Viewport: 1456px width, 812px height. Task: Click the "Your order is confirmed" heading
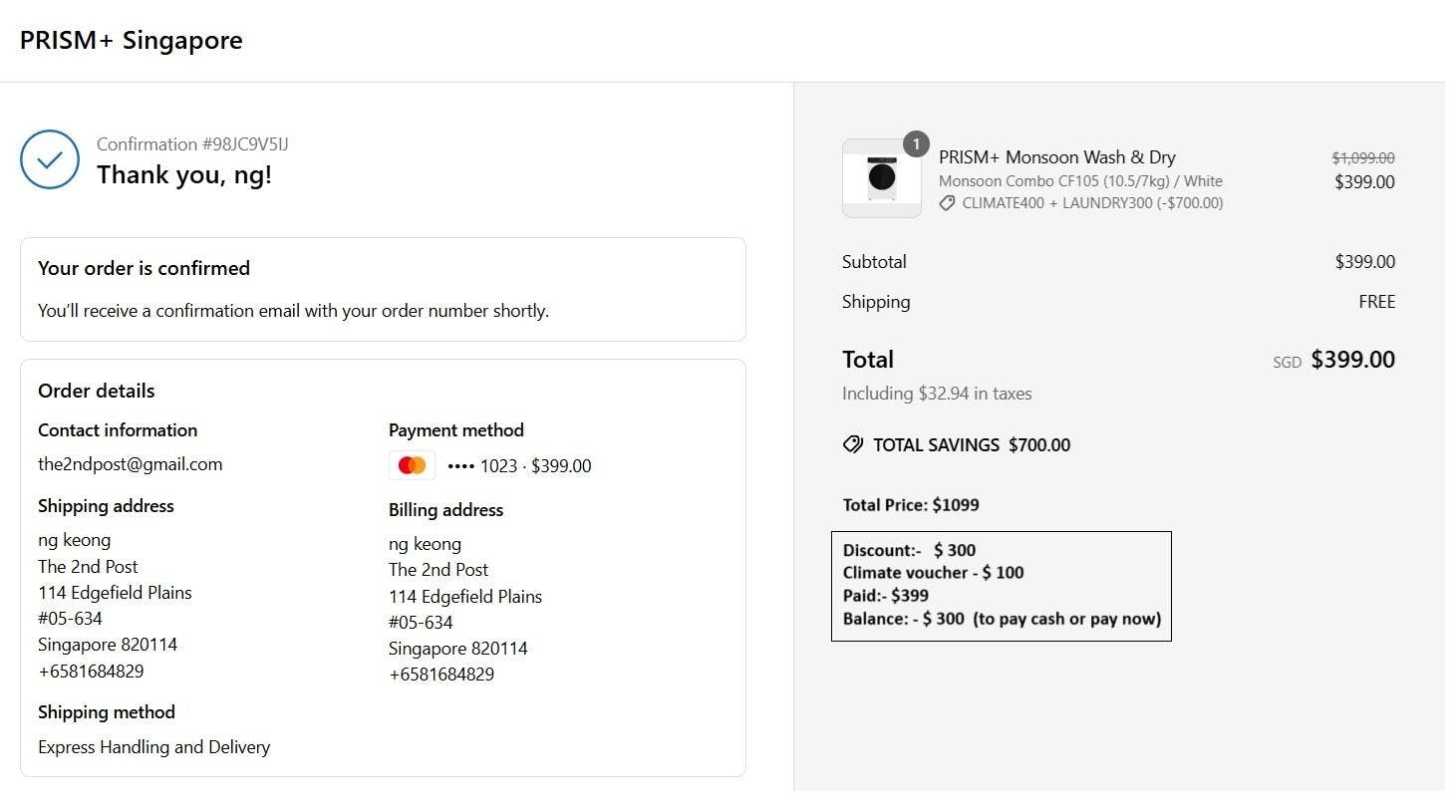(x=144, y=268)
